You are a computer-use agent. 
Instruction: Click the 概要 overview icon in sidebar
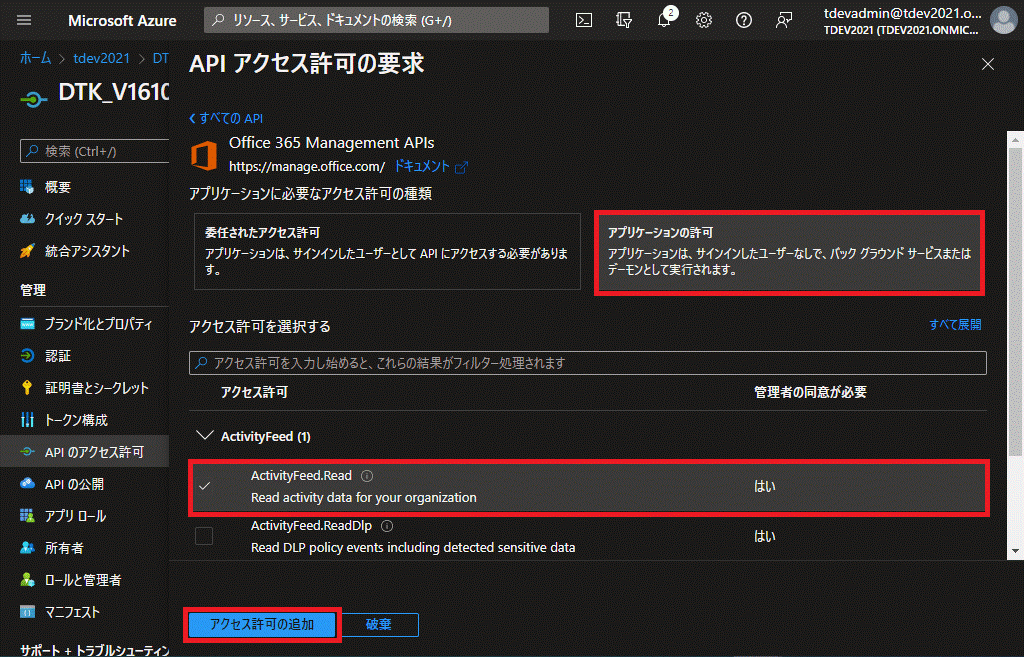[27, 187]
